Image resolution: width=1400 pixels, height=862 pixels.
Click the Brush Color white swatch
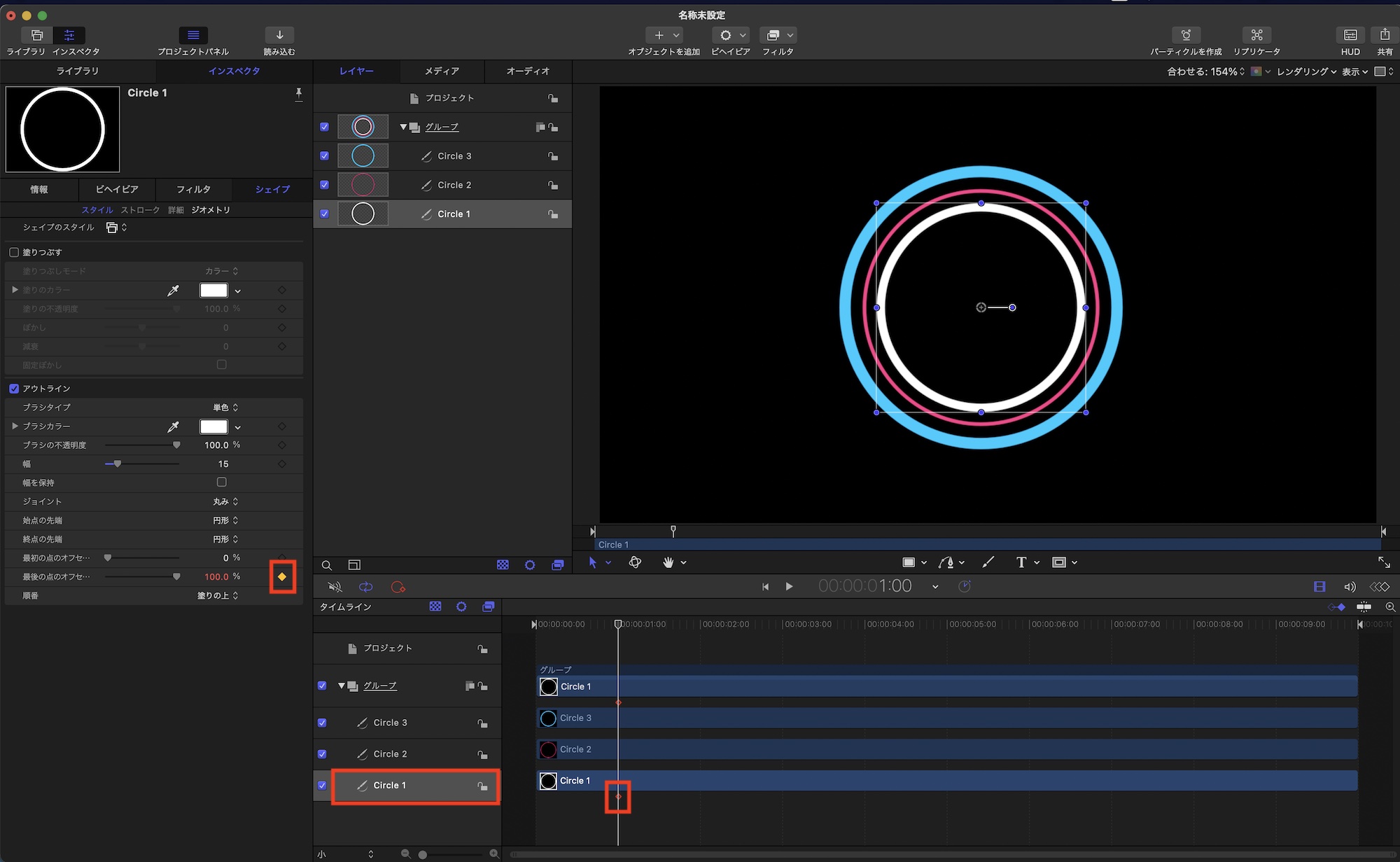click(213, 426)
